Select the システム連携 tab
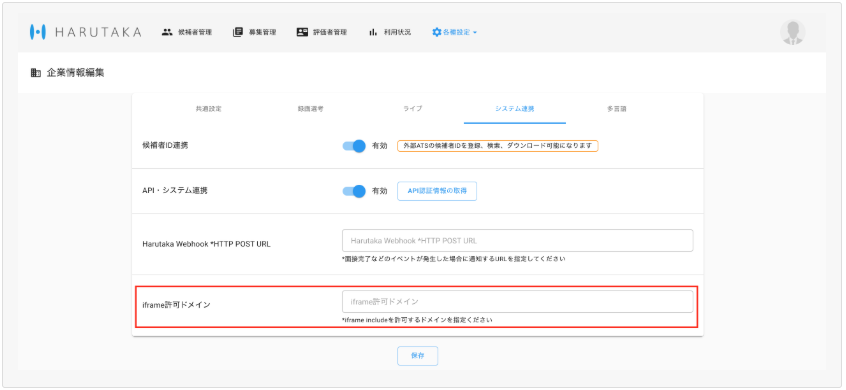Image resolution: width=846 pixels, height=390 pixels. click(x=515, y=108)
